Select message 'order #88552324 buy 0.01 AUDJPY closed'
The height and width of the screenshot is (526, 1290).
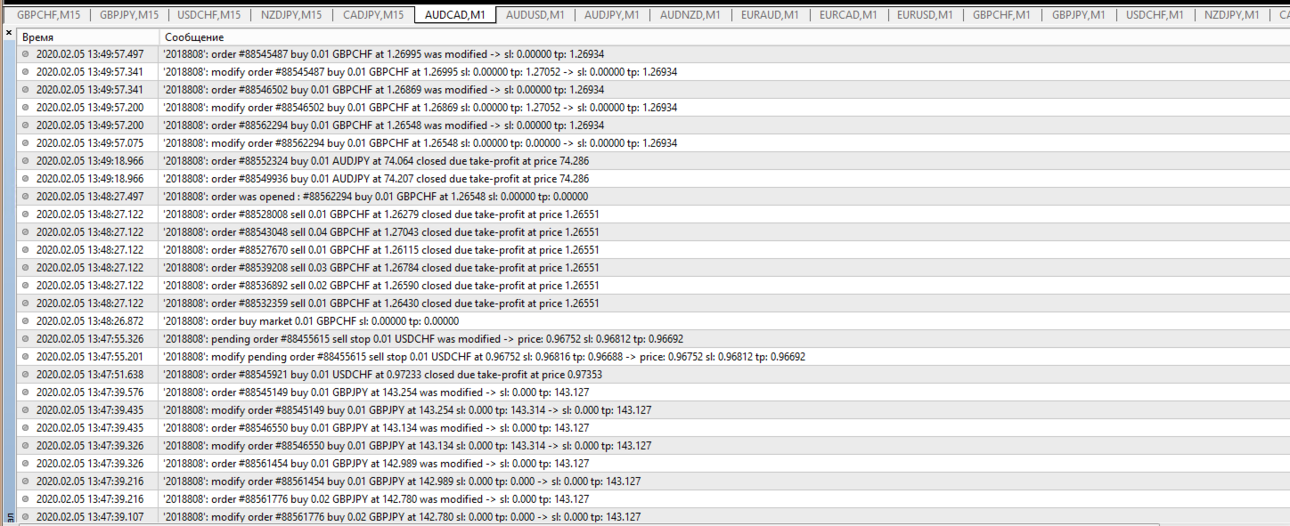pos(376,161)
